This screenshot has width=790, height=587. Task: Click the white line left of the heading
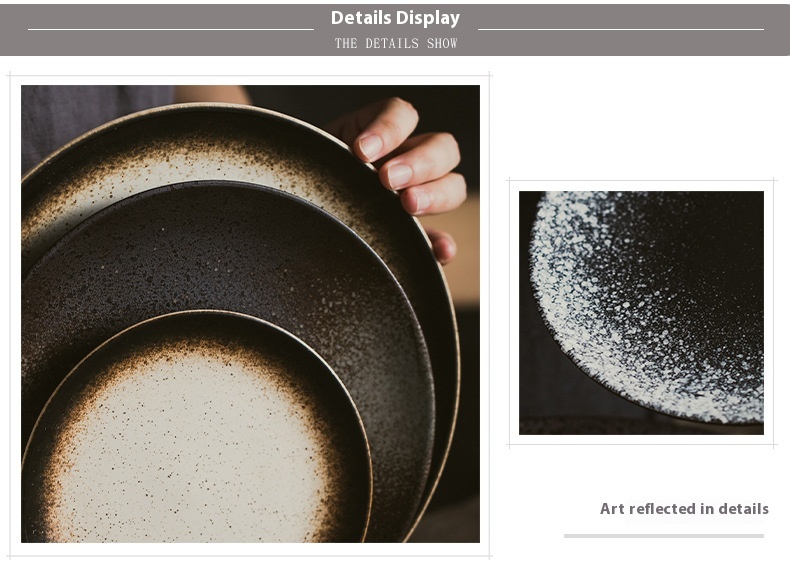click(x=171, y=30)
